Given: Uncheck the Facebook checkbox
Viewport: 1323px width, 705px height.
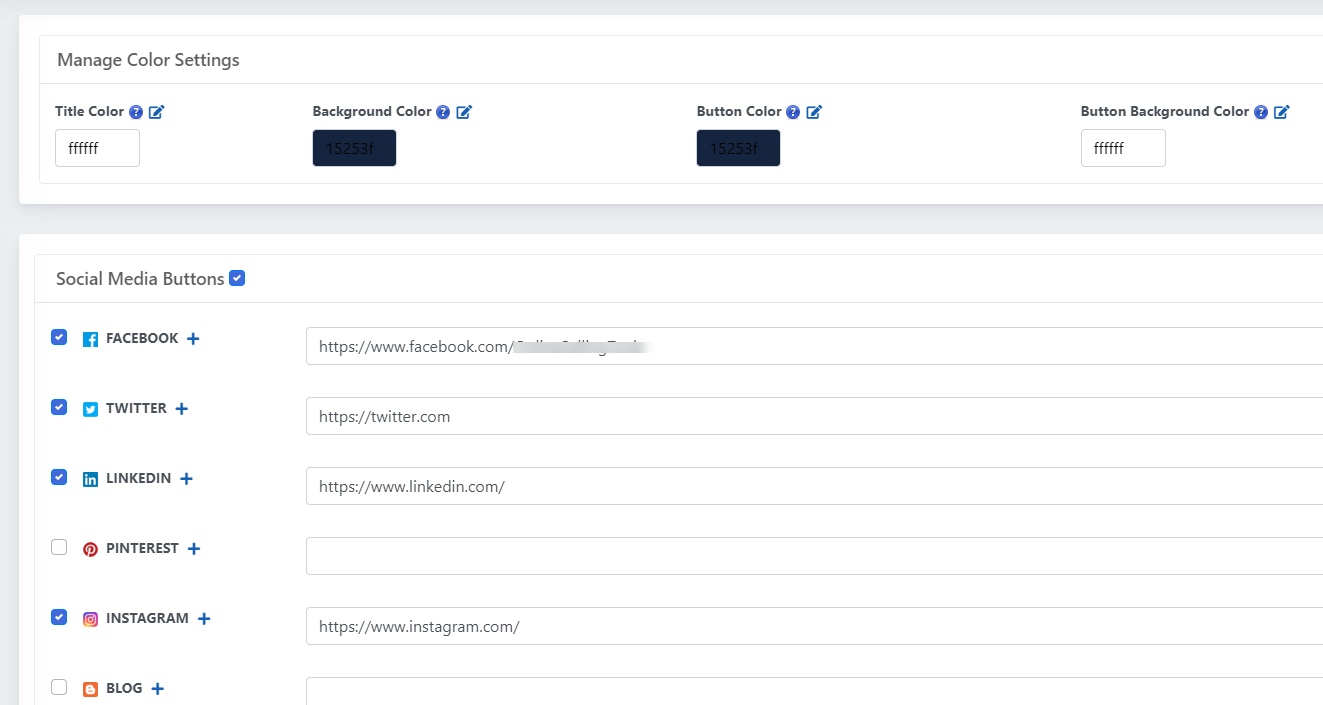Looking at the screenshot, I should pos(59,337).
